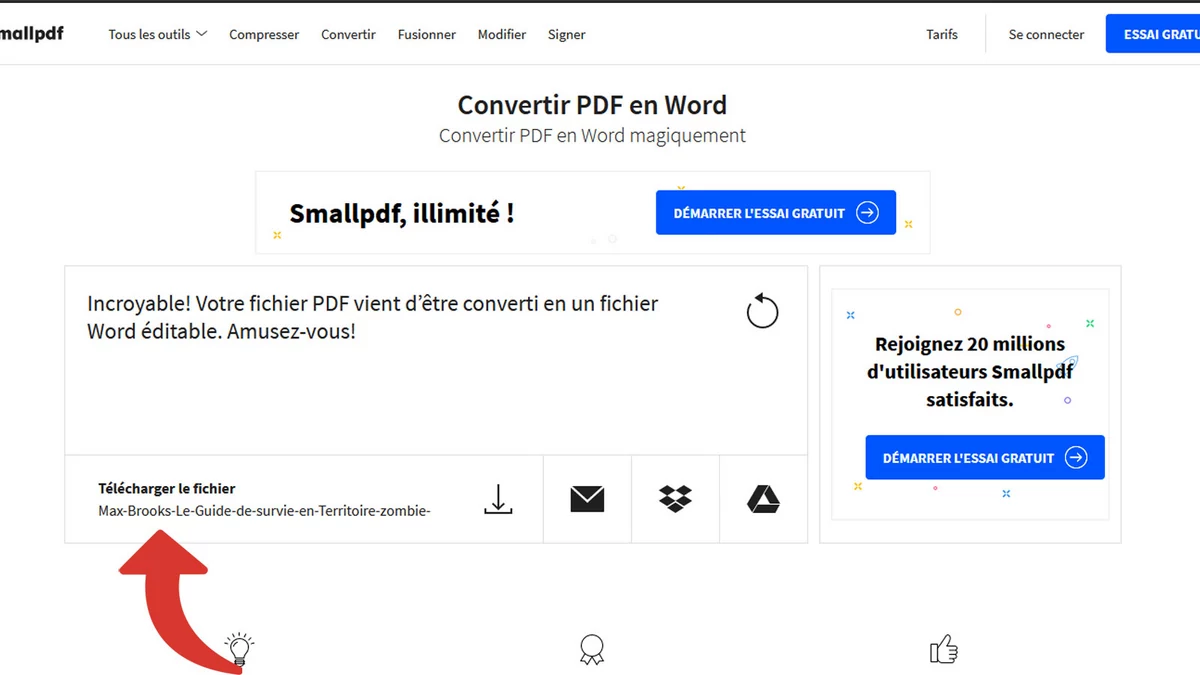Click the download arrow icon
The width and height of the screenshot is (1200, 675).
tap(498, 499)
